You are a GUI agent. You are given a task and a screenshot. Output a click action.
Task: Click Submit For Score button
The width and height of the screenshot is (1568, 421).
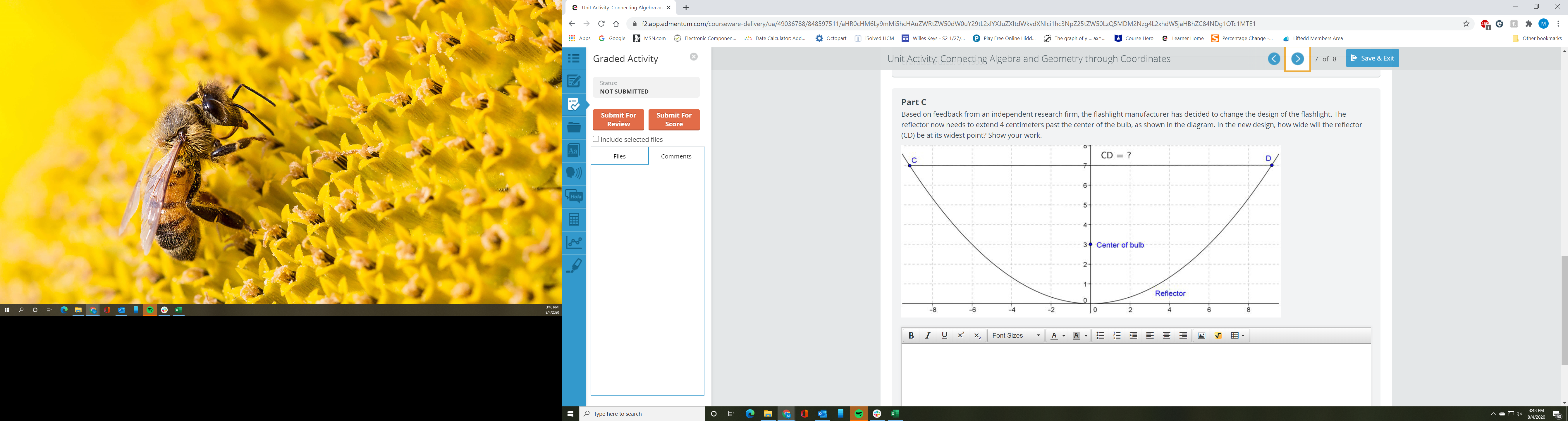(x=674, y=120)
